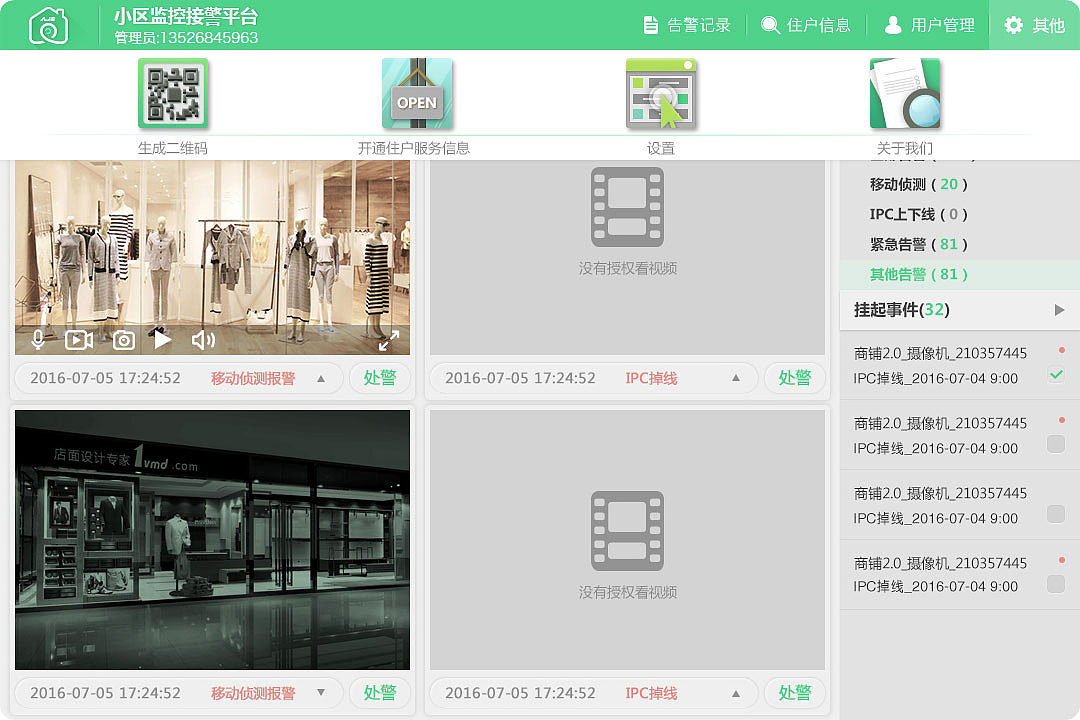Open the 开通住户服务信息 OPEN sign icon
The width and height of the screenshot is (1080, 720).
pos(417,94)
